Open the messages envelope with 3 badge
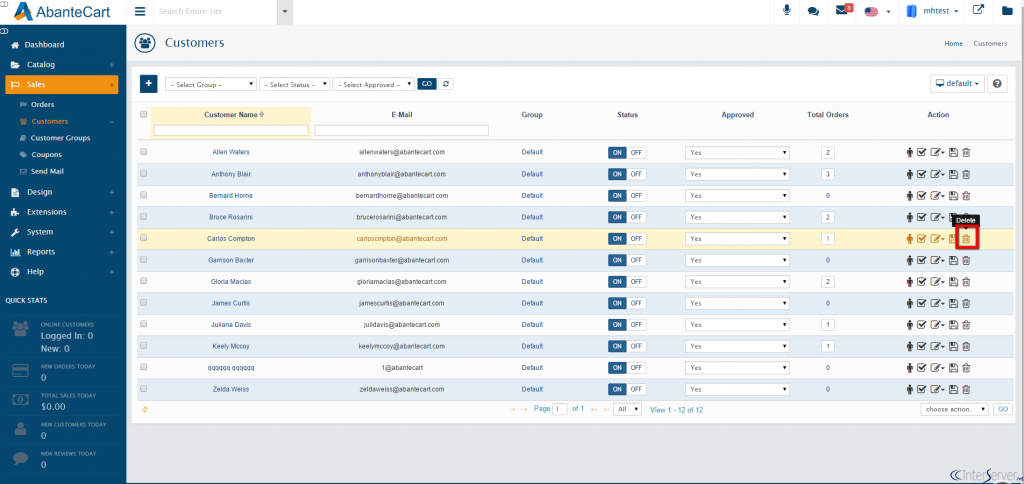The image size is (1024, 484). [x=843, y=10]
